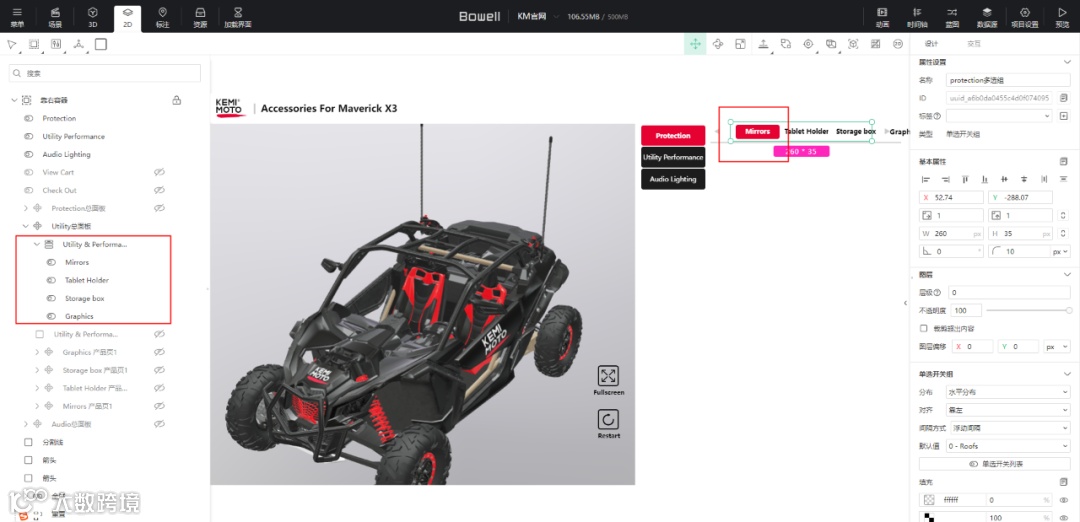Add a tag with the plus icon
1080x522 pixels.
1063,116
